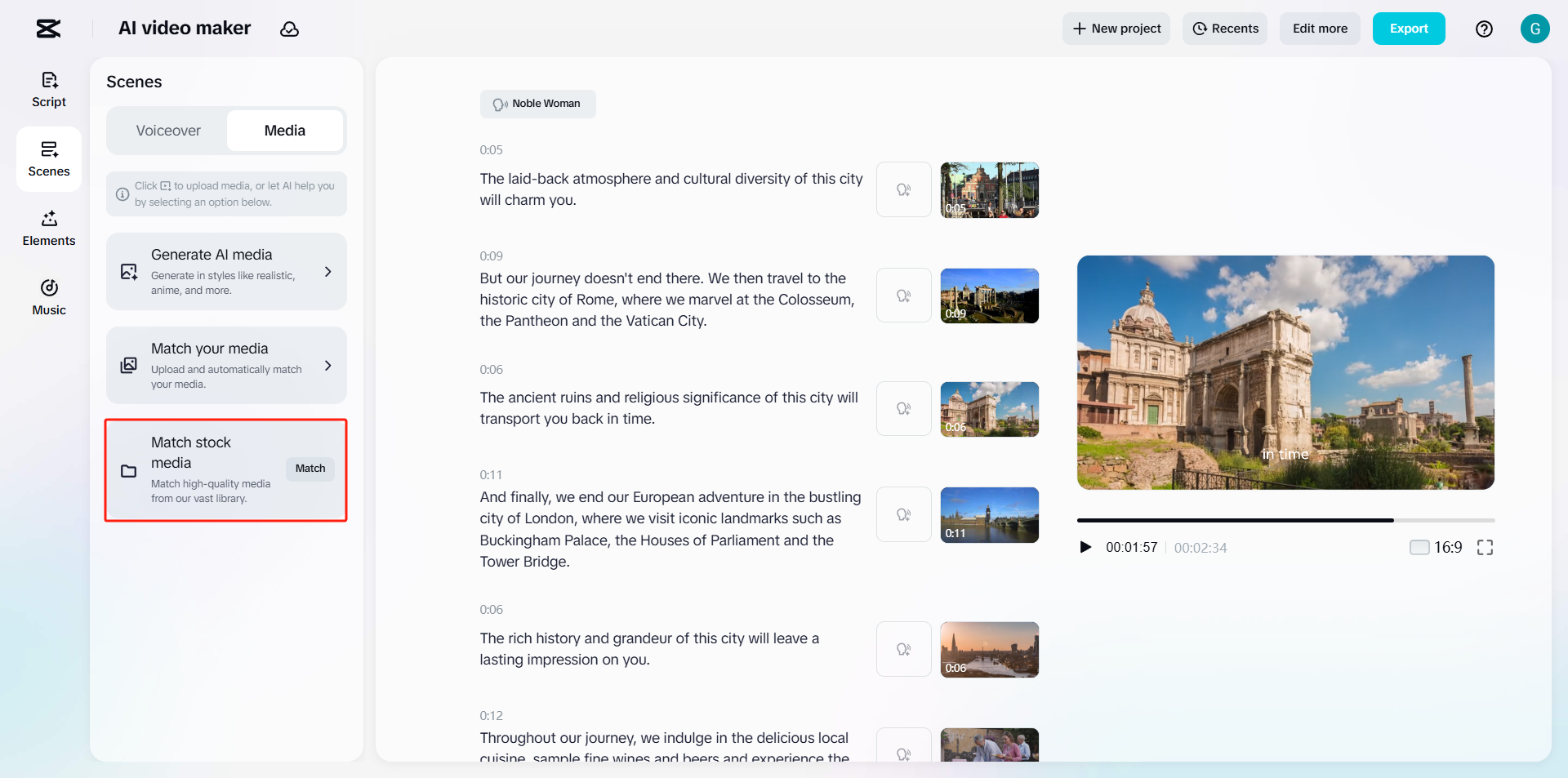Click the Match button for stock media
The image size is (1568, 778).
310,469
